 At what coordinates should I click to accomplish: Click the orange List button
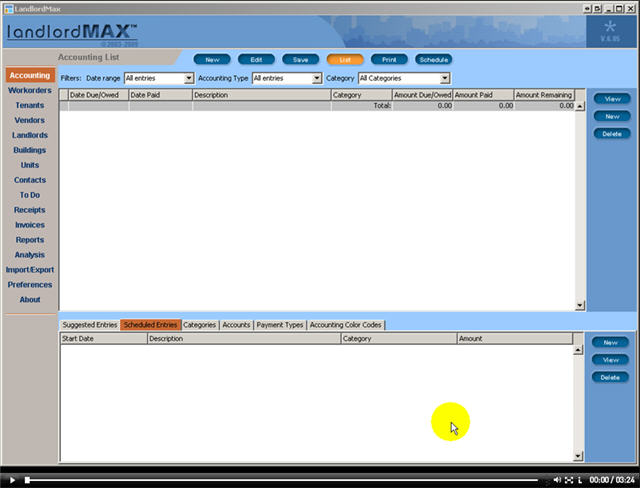pos(345,60)
